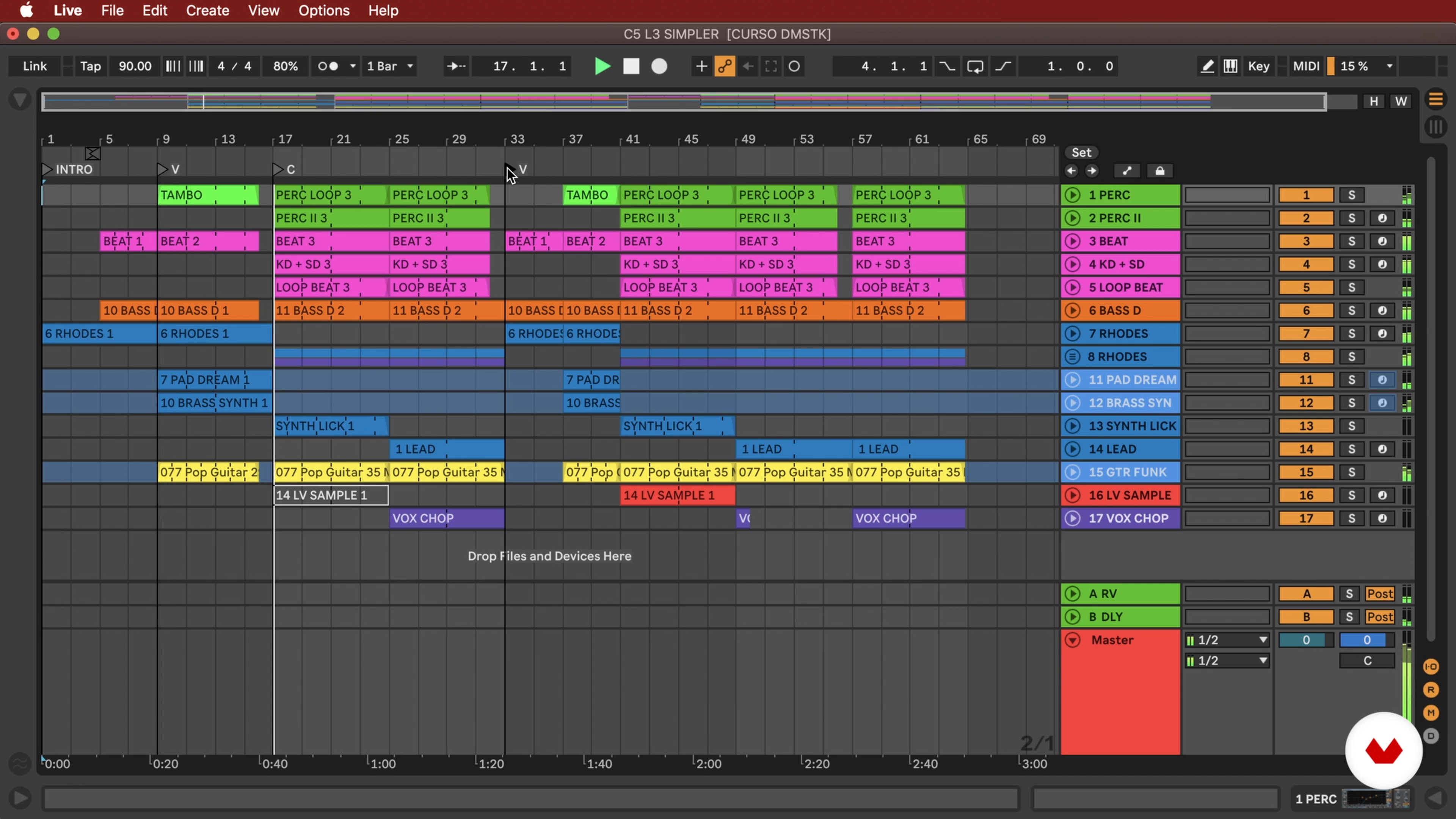
Task: Toggle Post button on A RV
Action: 1380,593
